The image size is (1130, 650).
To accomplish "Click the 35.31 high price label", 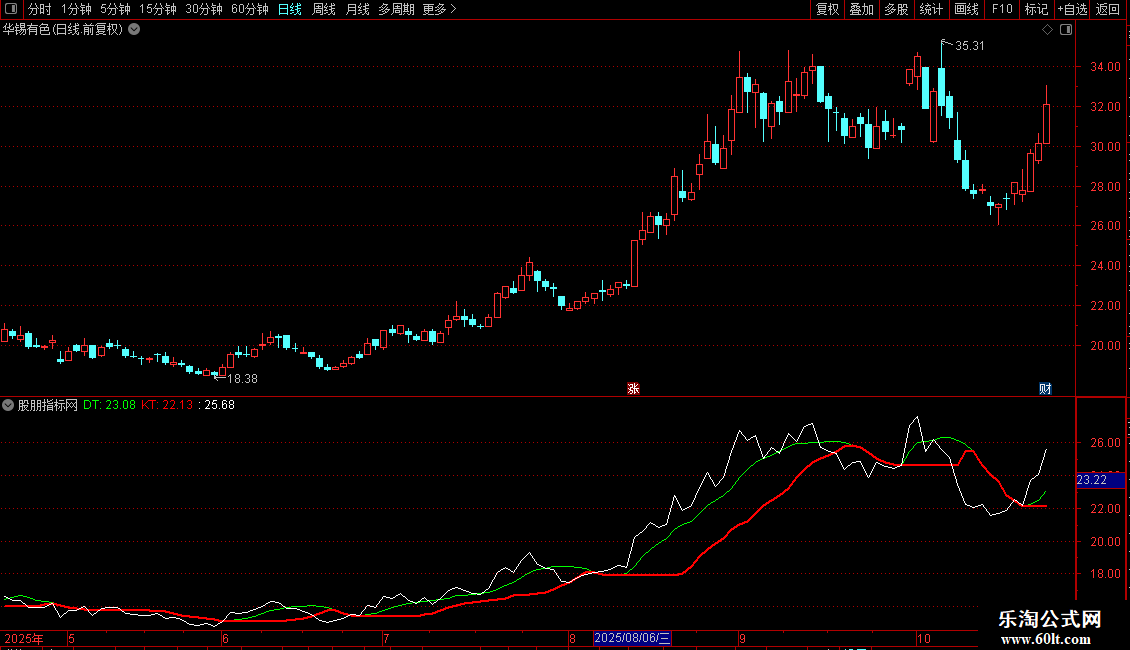I will (969, 45).
